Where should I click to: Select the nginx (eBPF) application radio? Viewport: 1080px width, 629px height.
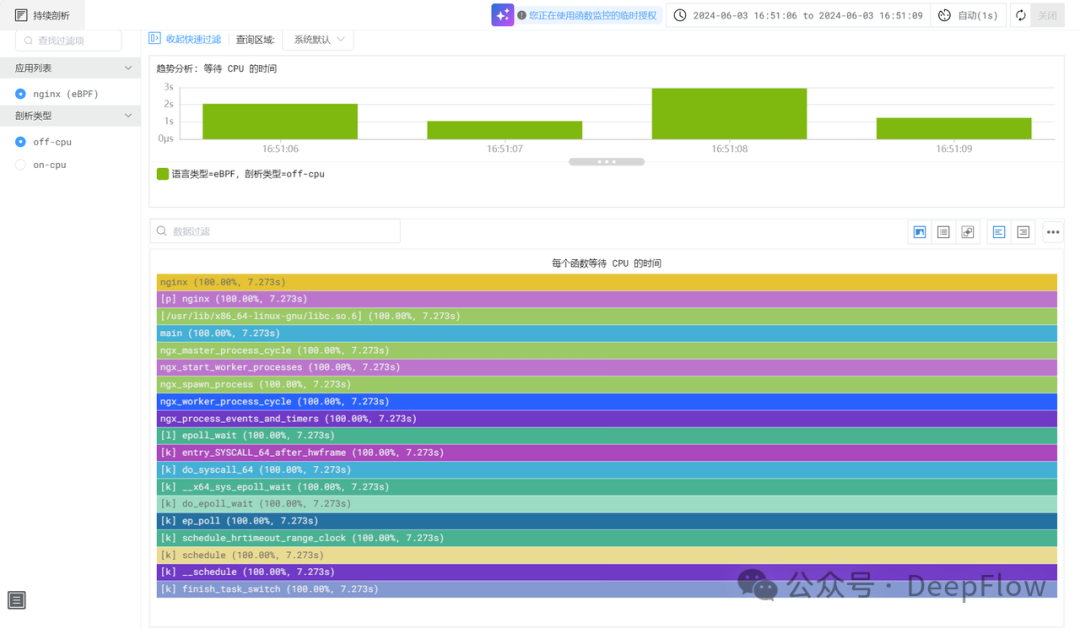(21, 94)
